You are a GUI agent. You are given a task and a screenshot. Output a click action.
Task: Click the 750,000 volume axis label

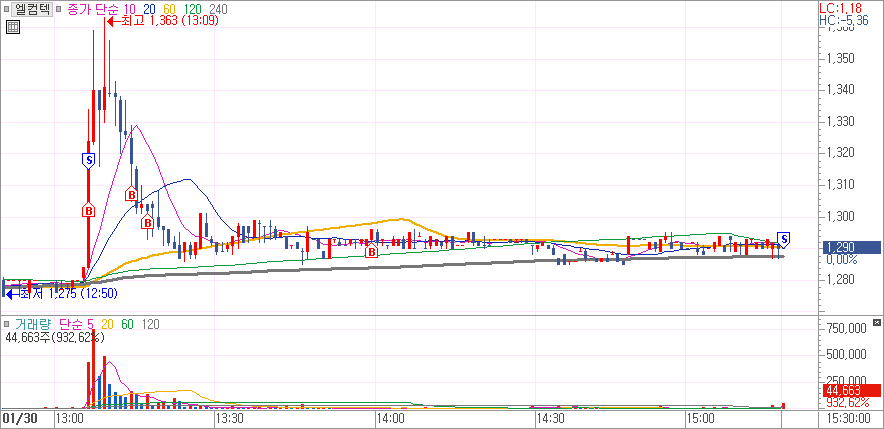point(846,328)
